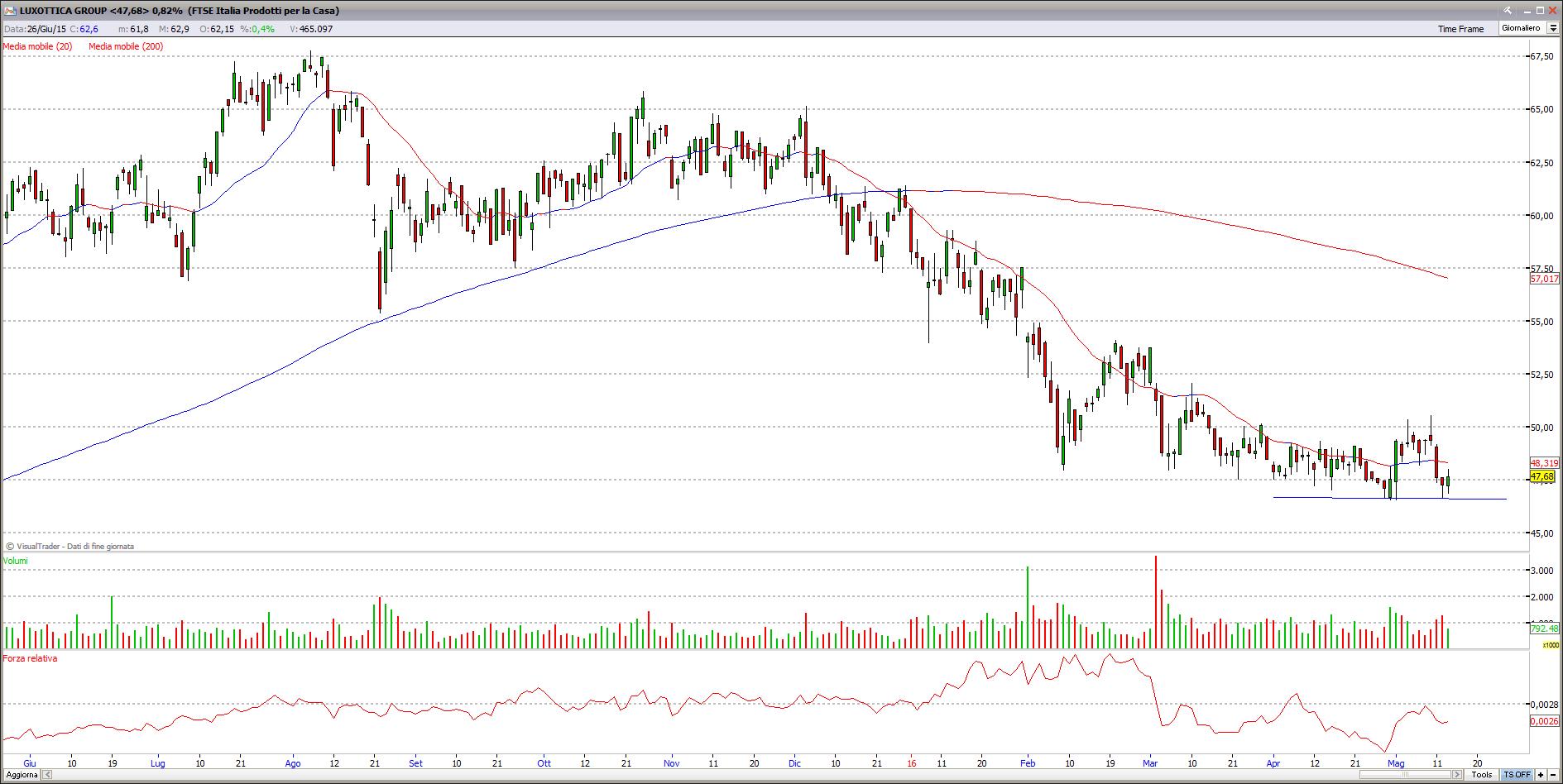Click the Data: 26/Giu/15 readout
1563x784 pixels.
(35, 29)
